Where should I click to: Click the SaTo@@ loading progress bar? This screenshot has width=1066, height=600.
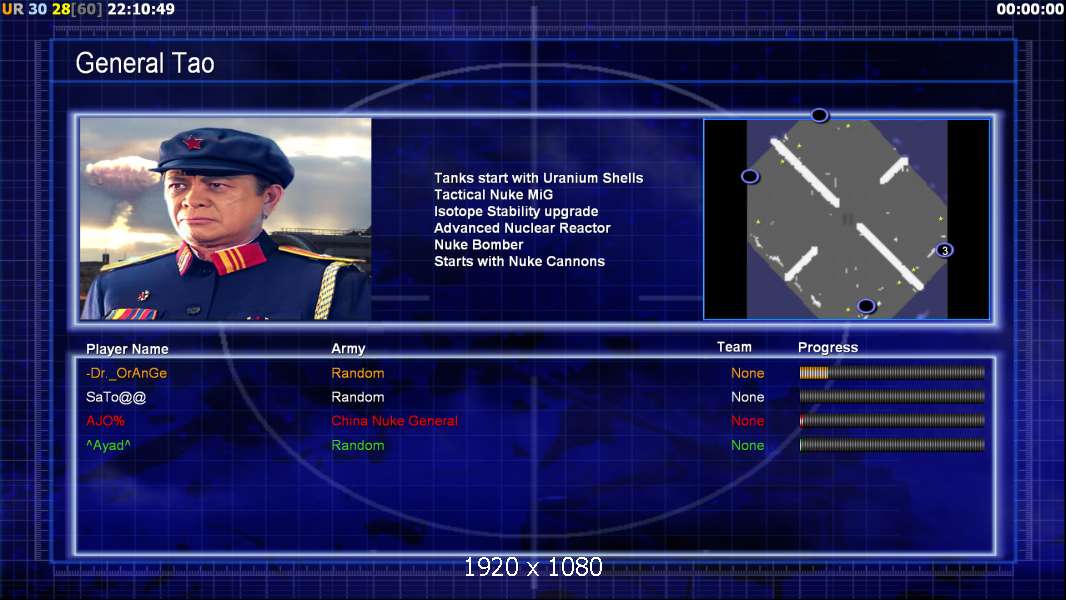point(892,396)
